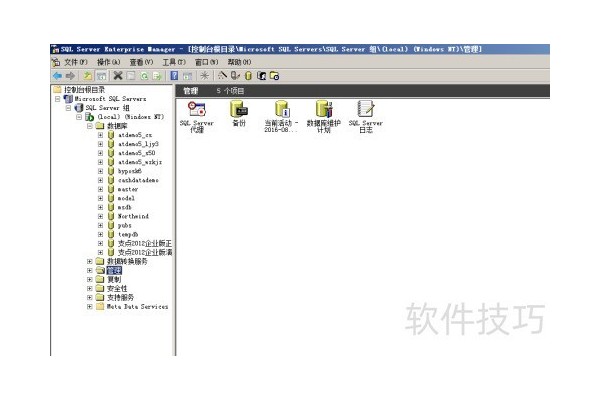Screen dimensions: 600x400
Task: Open the 当前活动 item
Action: pos(281,117)
